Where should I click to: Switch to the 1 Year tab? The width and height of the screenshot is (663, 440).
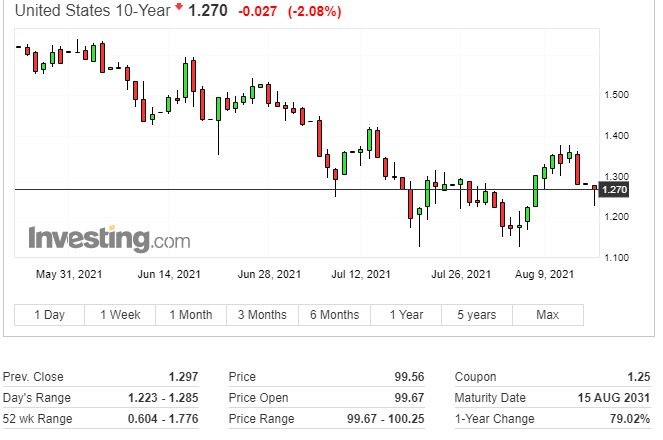[x=405, y=315]
